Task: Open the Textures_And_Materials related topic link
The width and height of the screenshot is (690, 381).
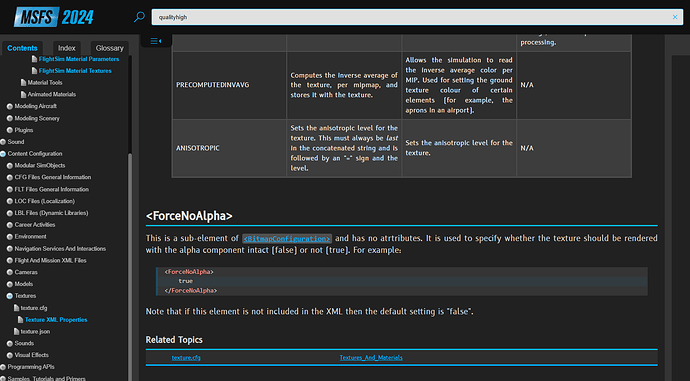Action: (371, 358)
